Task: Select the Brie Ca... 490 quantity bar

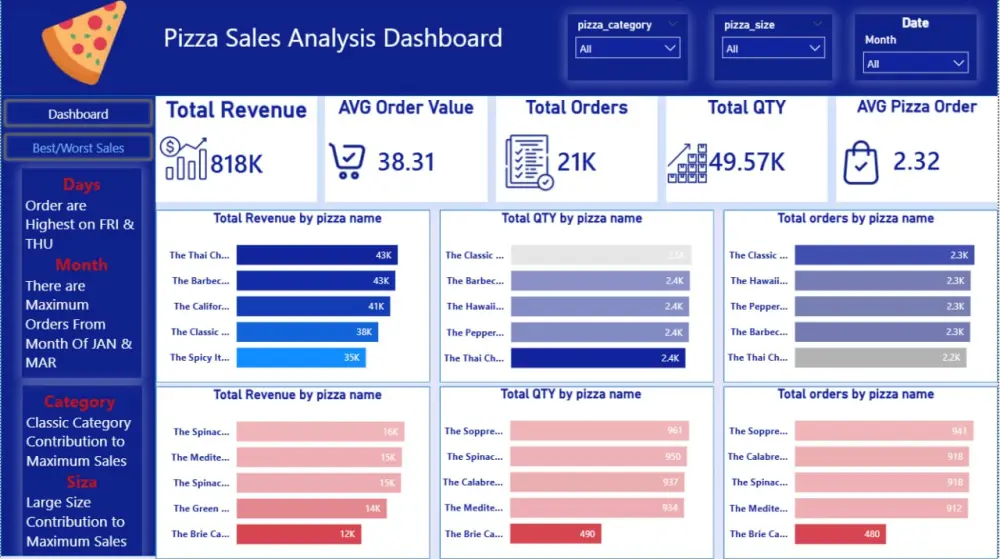Action: click(x=555, y=534)
